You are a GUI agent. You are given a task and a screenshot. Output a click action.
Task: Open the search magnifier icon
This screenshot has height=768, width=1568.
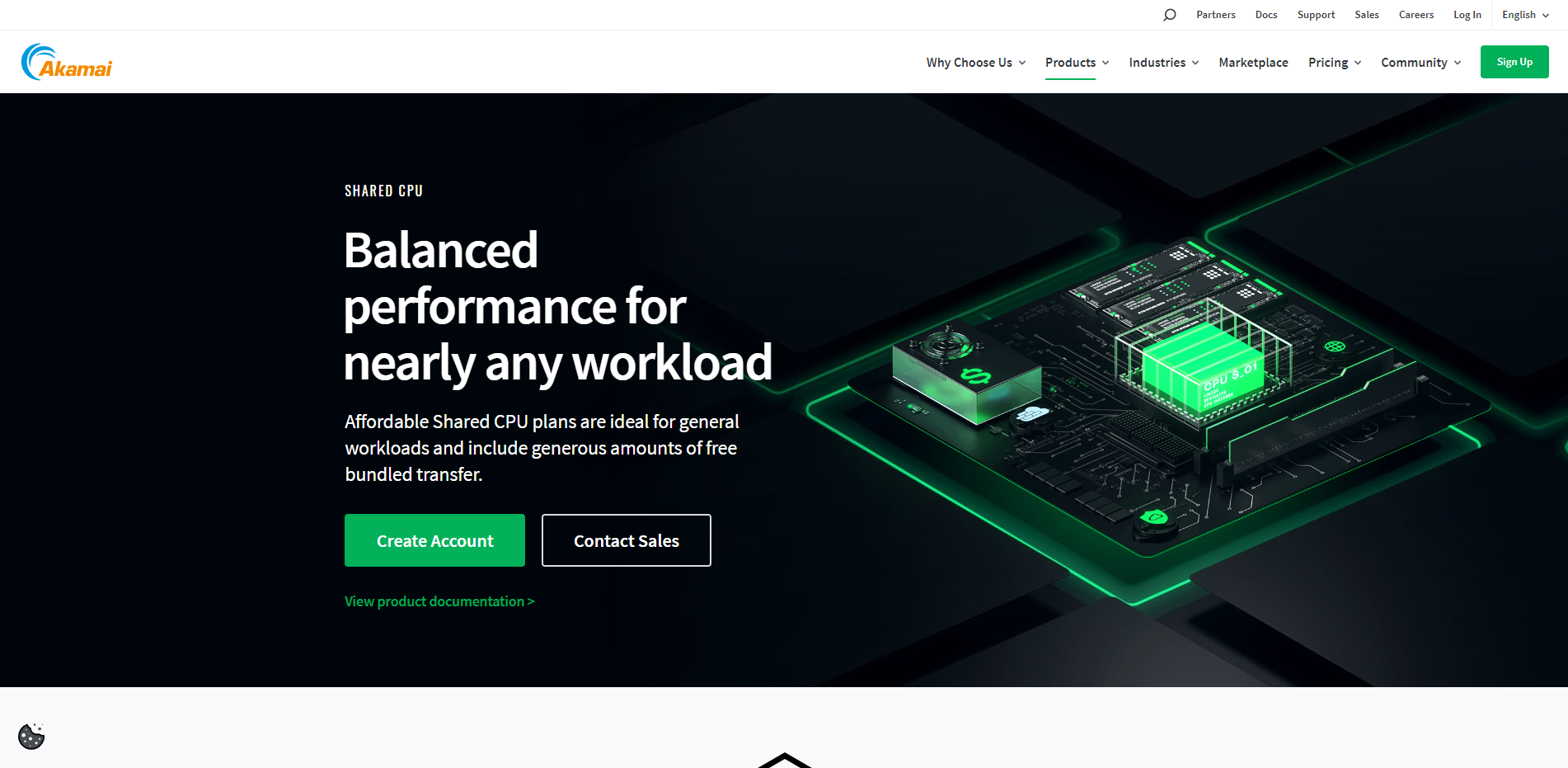[x=1169, y=15]
